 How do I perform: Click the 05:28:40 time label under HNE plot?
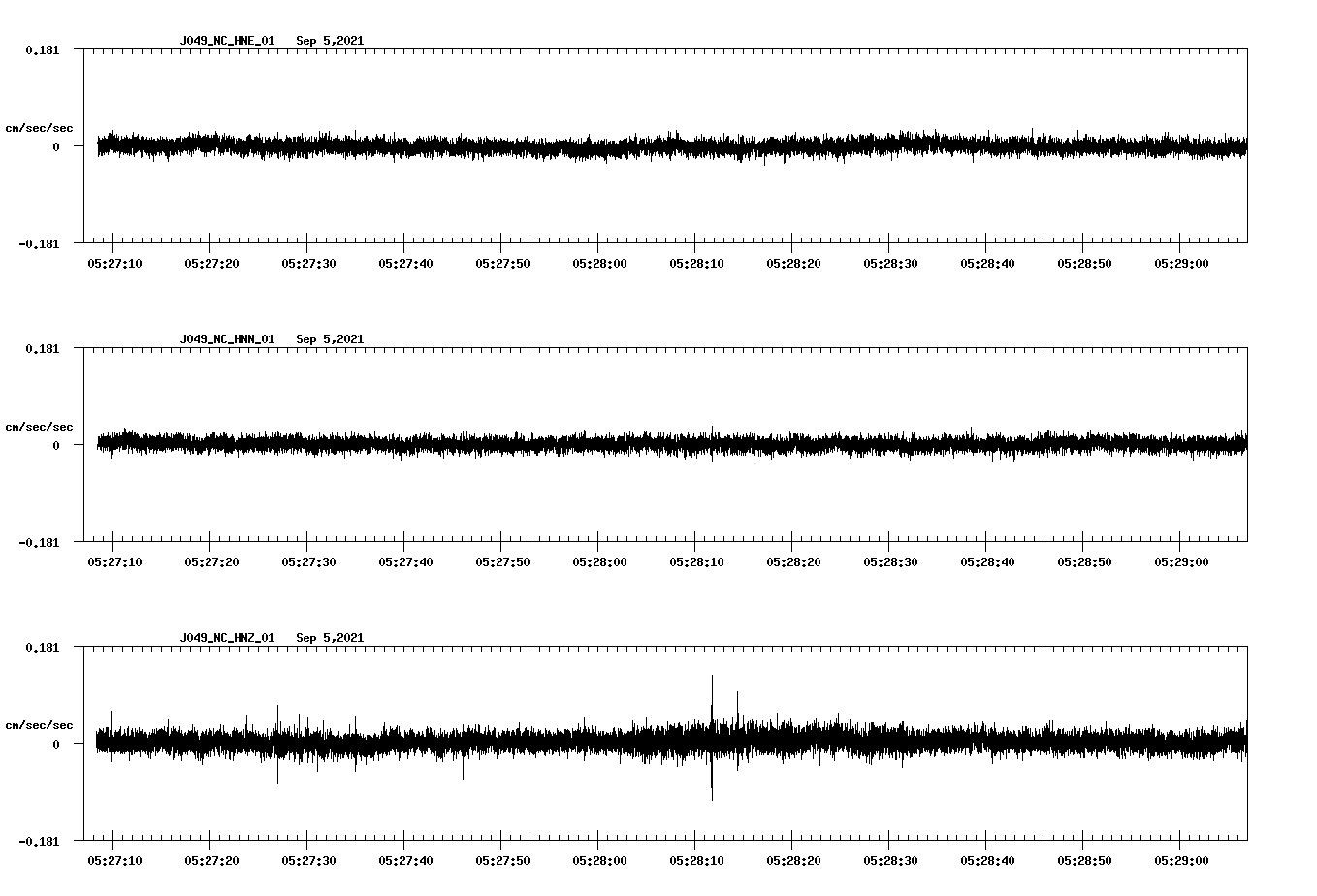tap(987, 263)
